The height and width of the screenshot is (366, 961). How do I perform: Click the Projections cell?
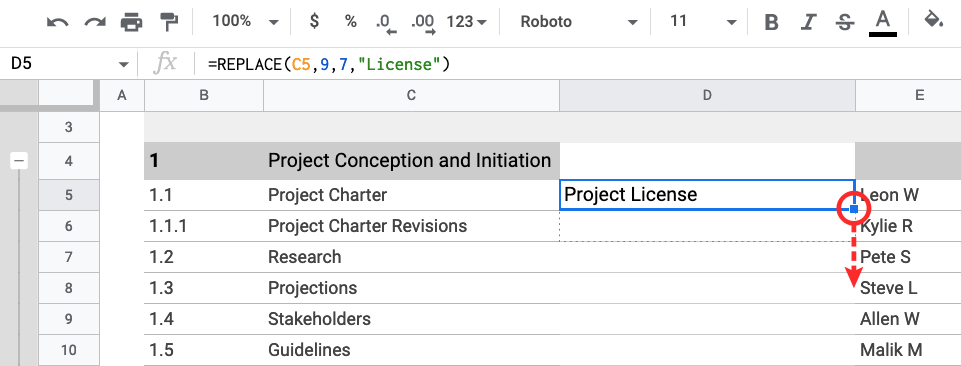[x=411, y=288]
